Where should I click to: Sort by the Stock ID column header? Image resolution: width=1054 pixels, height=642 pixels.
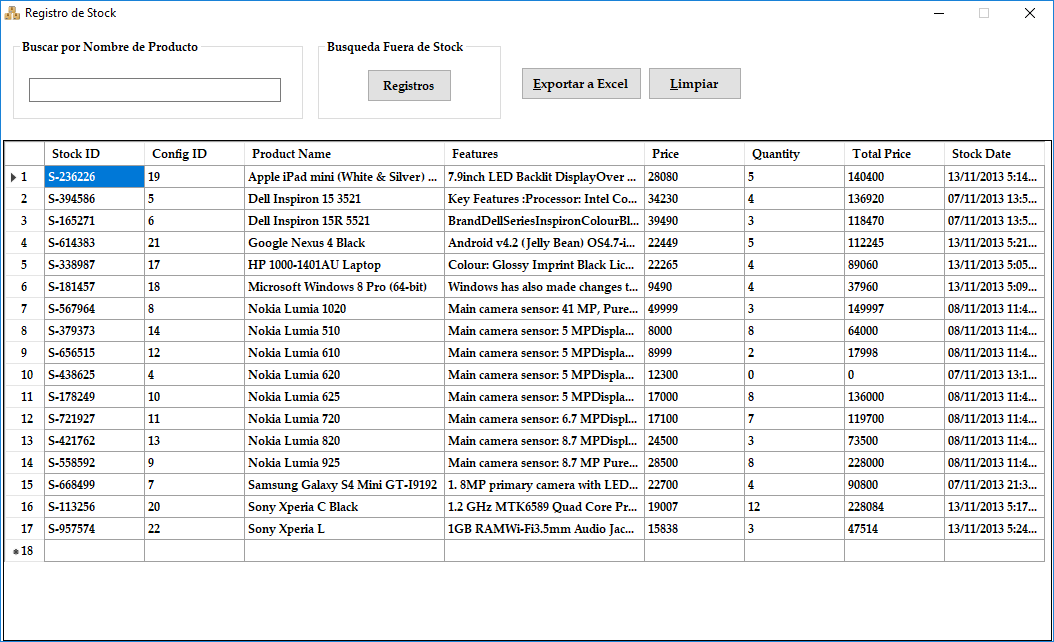click(x=94, y=153)
